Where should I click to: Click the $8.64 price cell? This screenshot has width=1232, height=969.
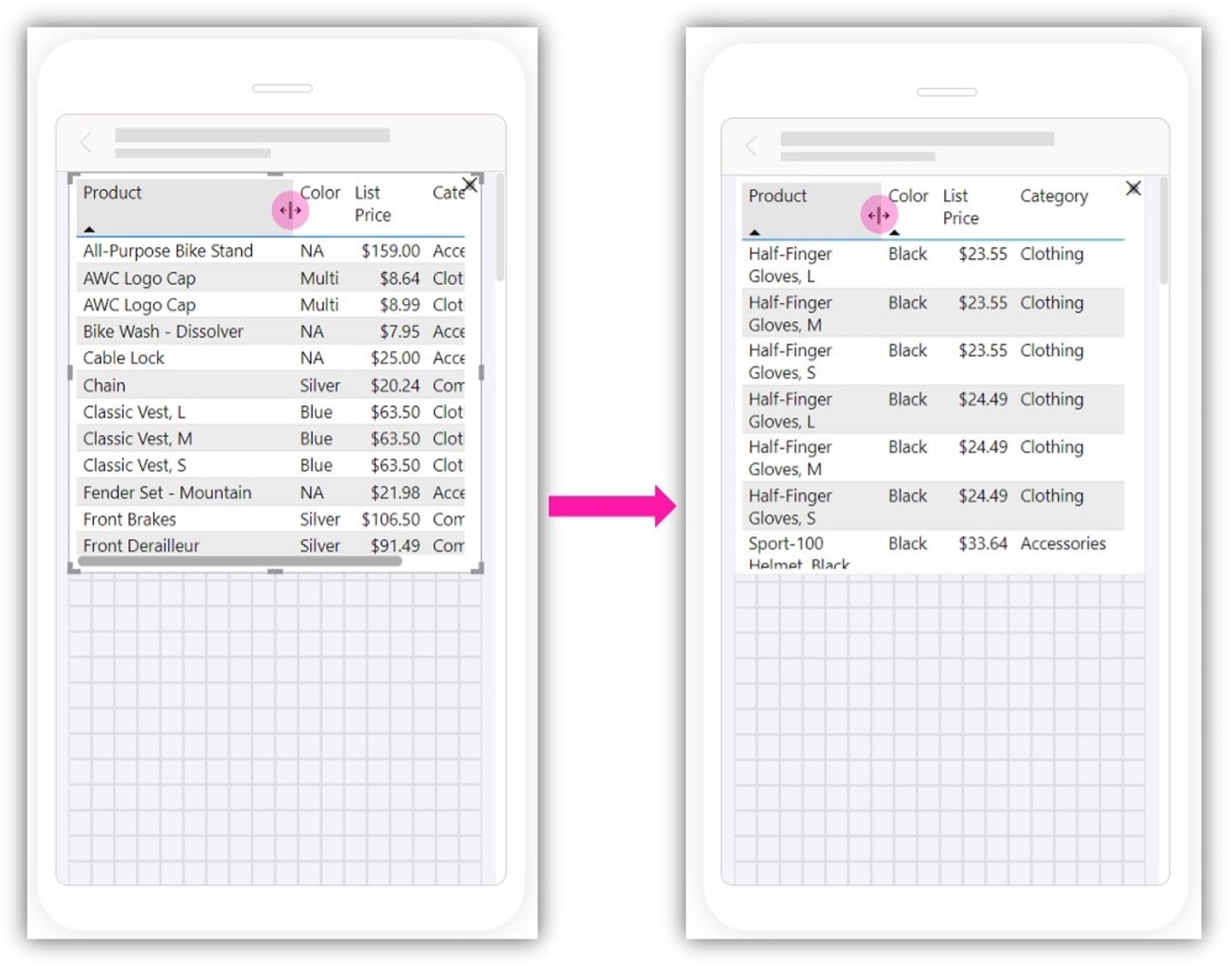pyautogui.click(x=399, y=278)
